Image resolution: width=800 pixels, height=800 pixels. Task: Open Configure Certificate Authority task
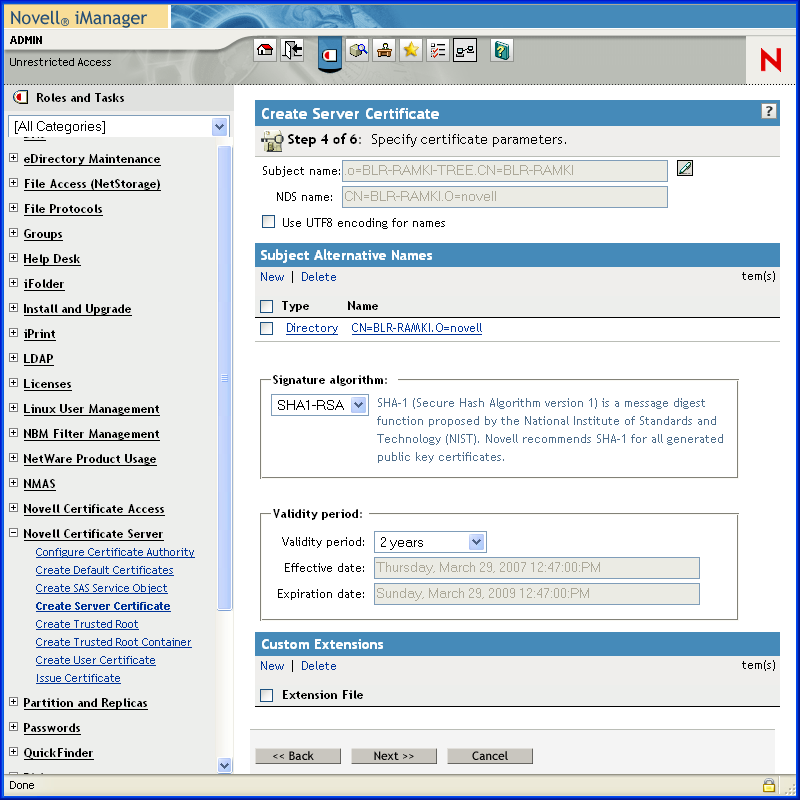click(x=115, y=552)
